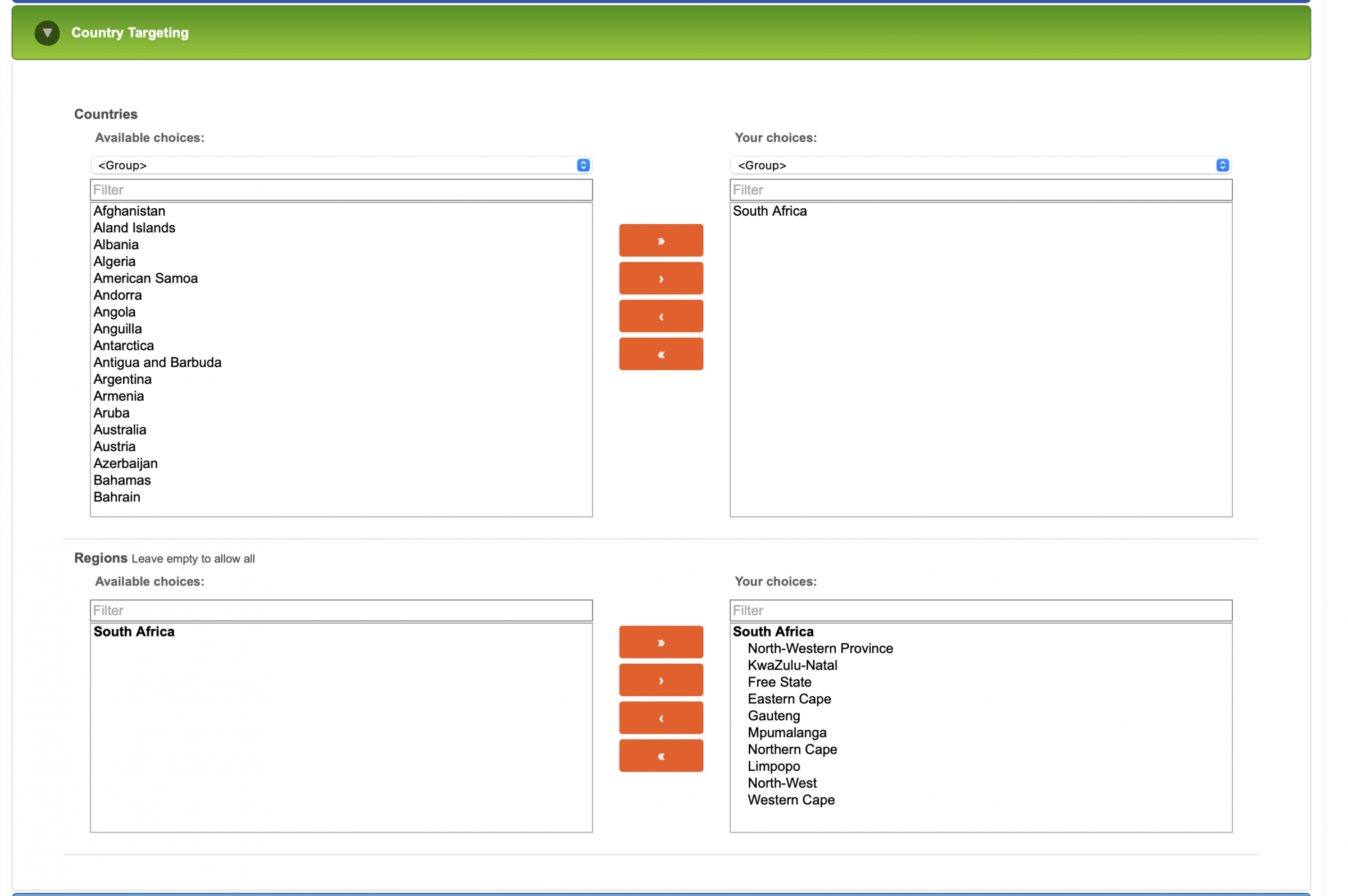Click Regions 'add all' double-right arrow

(x=661, y=642)
